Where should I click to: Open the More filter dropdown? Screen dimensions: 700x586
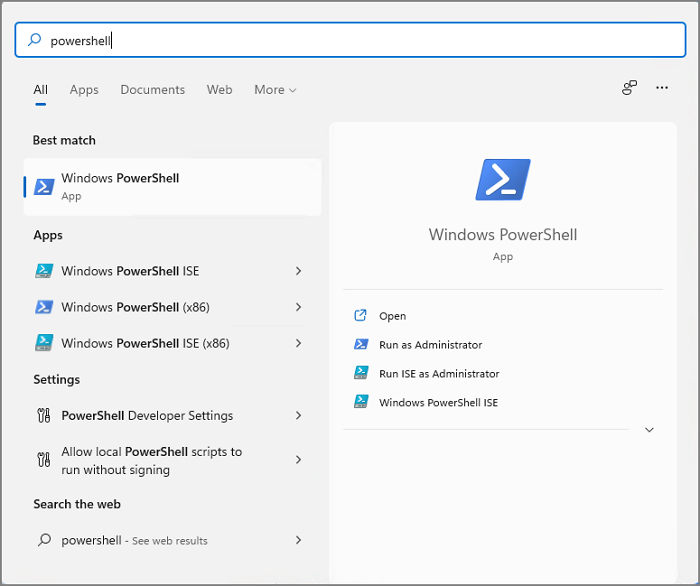(275, 90)
